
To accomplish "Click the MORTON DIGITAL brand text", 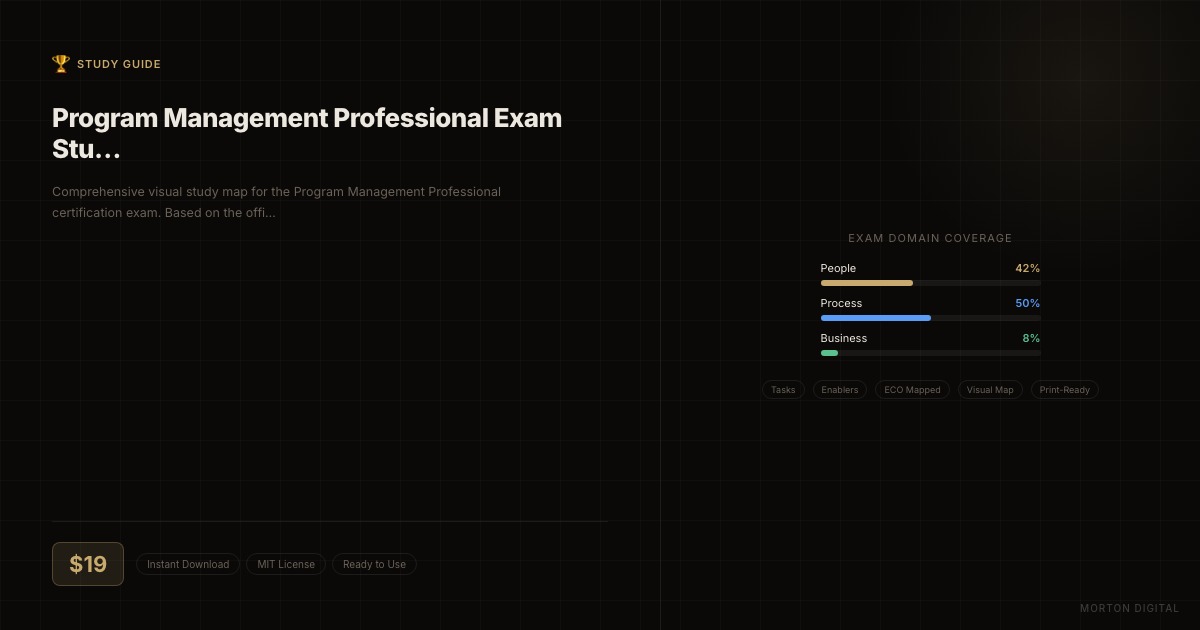I will pos(1130,608).
